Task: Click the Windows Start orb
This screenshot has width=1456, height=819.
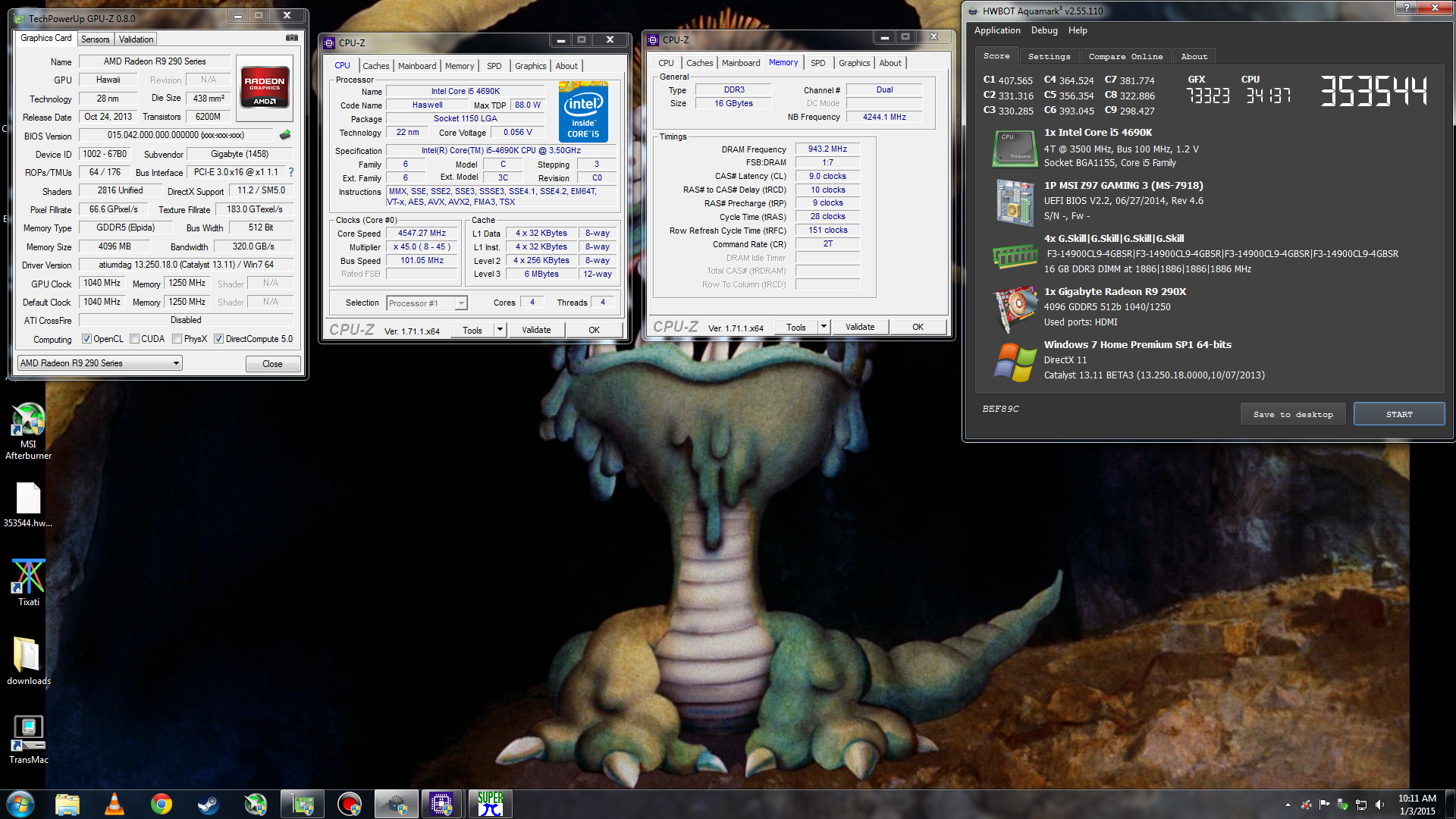Action: (20, 804)
